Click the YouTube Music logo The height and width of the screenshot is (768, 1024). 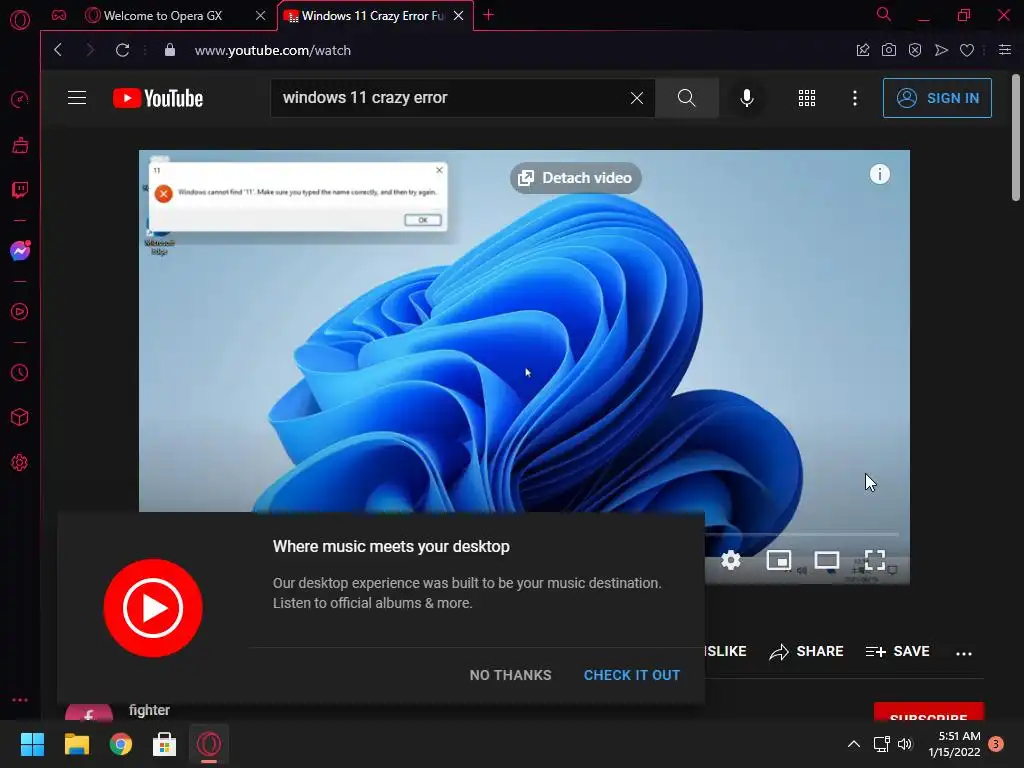point(153,608)
